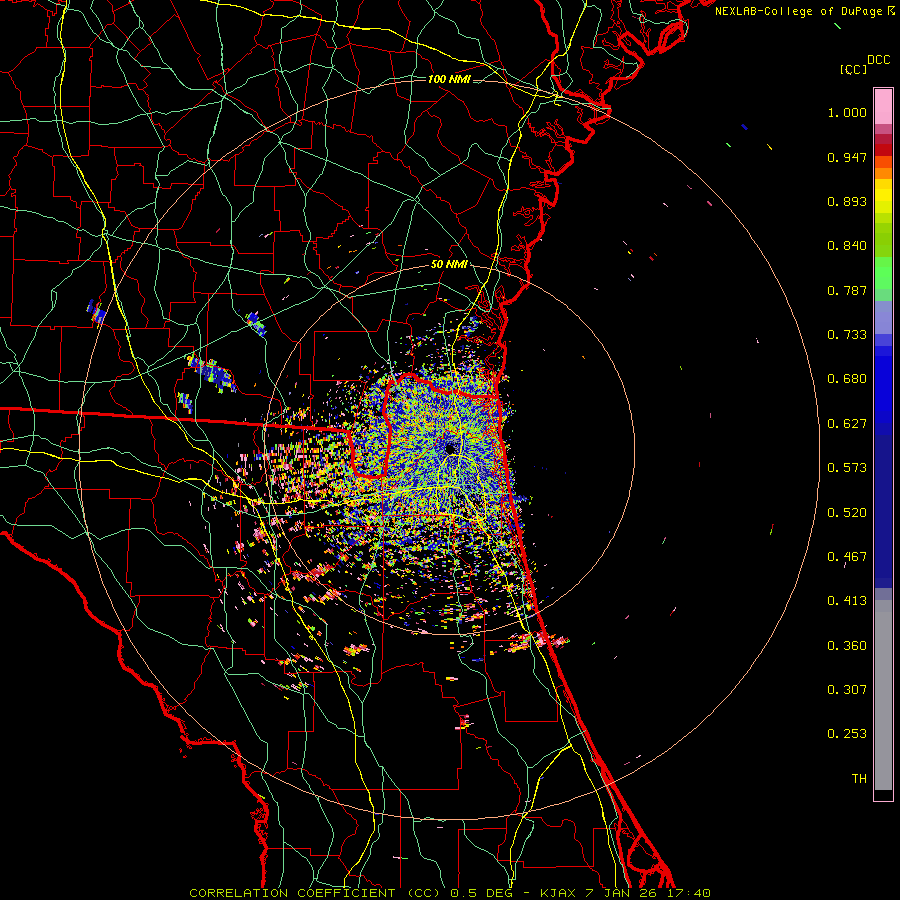Click the 0.573 color scale value

click(x=847, y=468)
